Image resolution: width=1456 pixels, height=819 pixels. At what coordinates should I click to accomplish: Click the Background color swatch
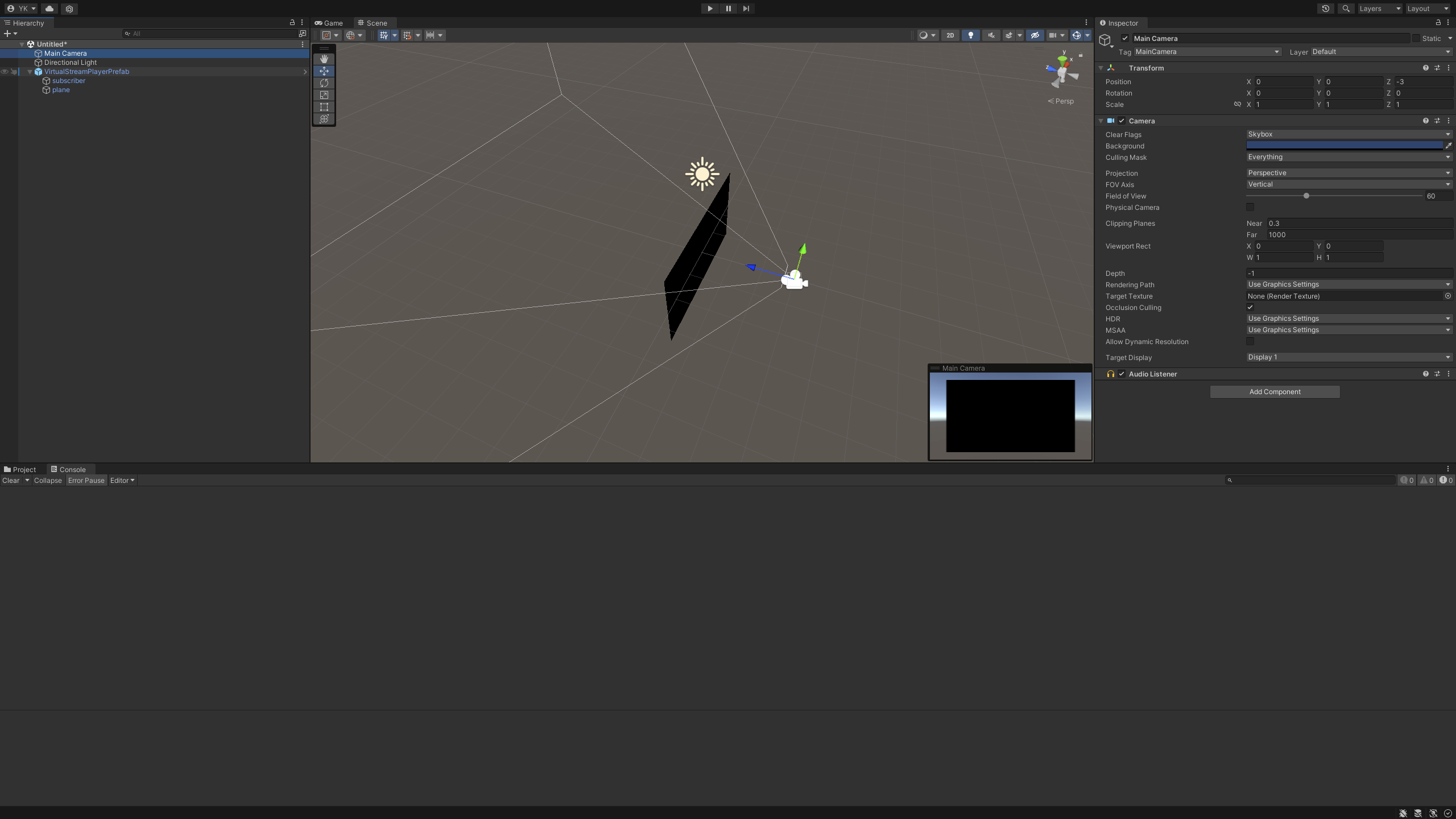pos(1344,146)
